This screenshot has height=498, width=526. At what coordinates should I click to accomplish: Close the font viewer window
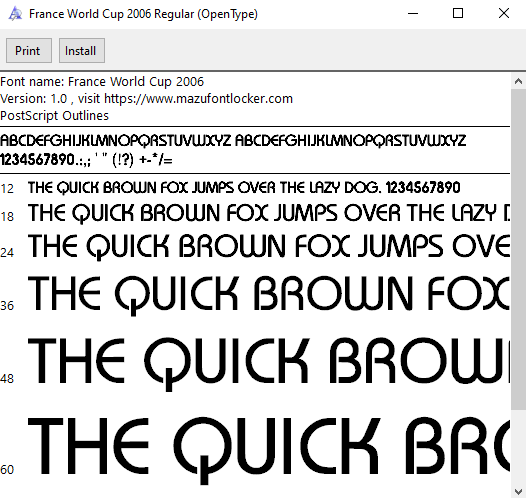click(x=504, y=14)
